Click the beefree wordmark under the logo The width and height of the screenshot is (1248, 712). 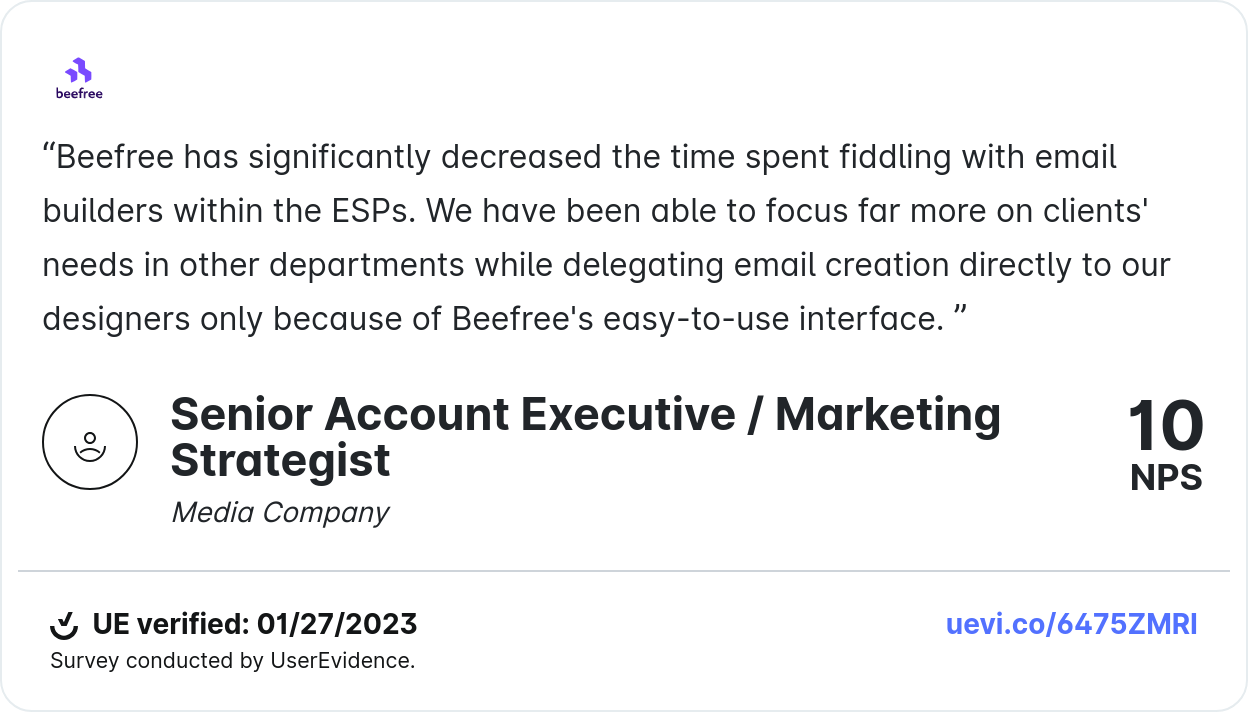coord(79,94)
